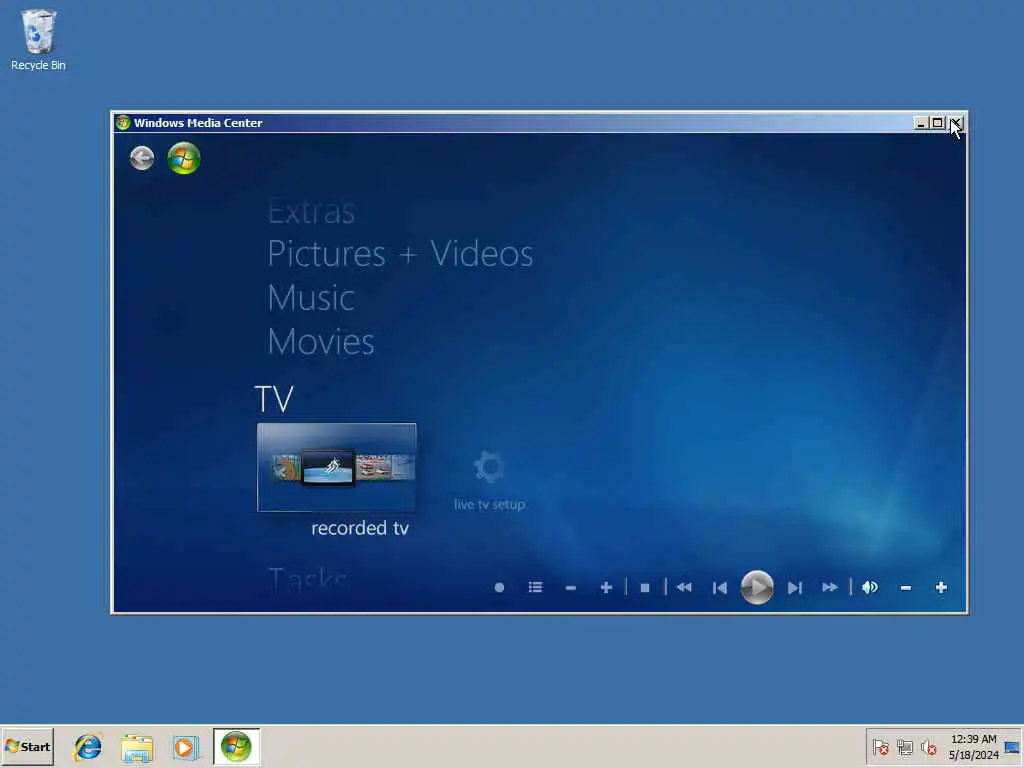Viewport: 1024px width, 768px height.
Task: Go back with the back arrow button
Action: click(x=142, y=158)
